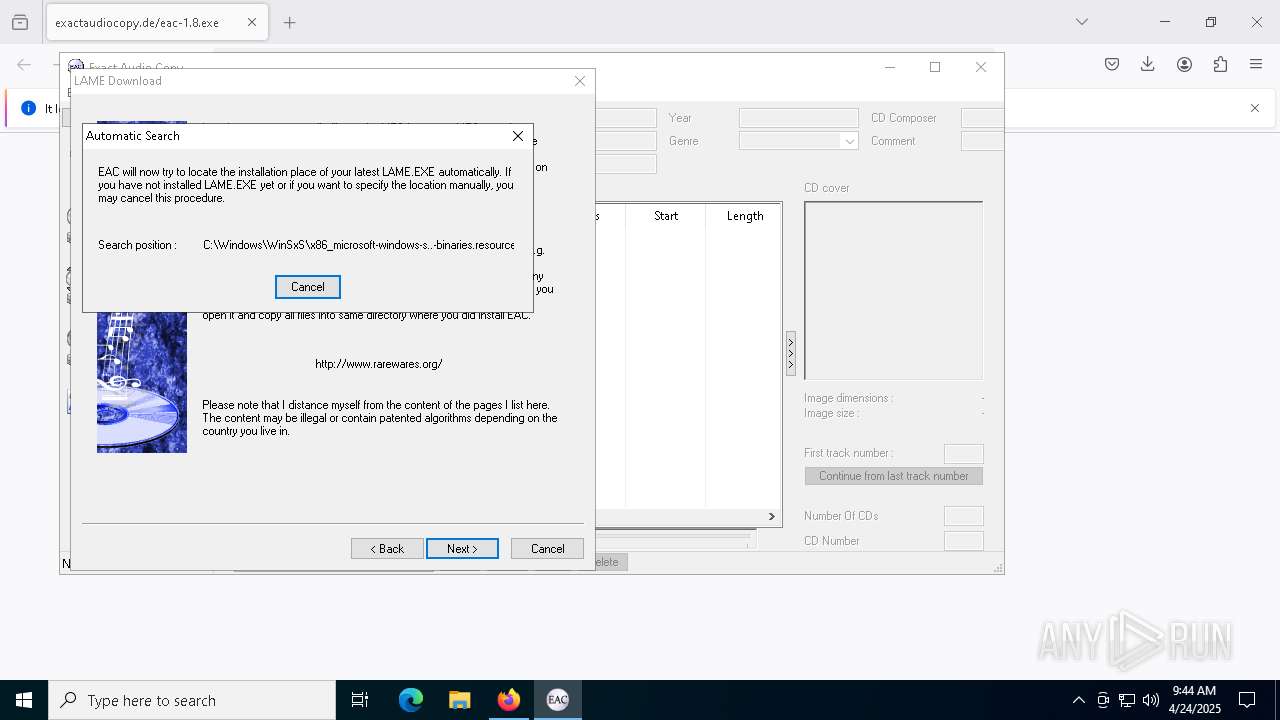The width and height of the screenshot is (1280, 720).
Task: Click the Save to Pocket icon
Action: pyautogui.click(x=1112, y=64)
